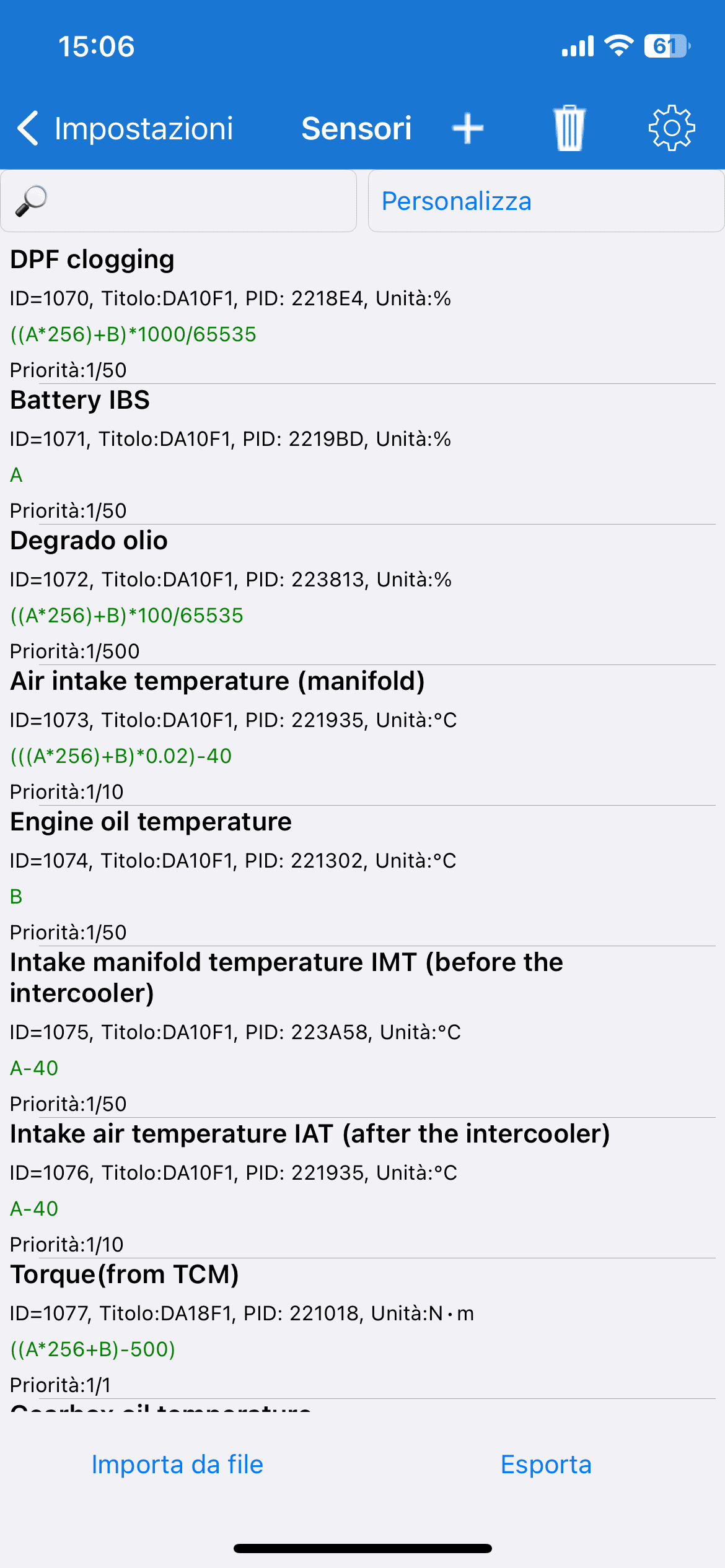Image resolution: width=725 pixels, height=1568 pixels.
Task: Open the Personalizza selector
Action: (545, 201)
